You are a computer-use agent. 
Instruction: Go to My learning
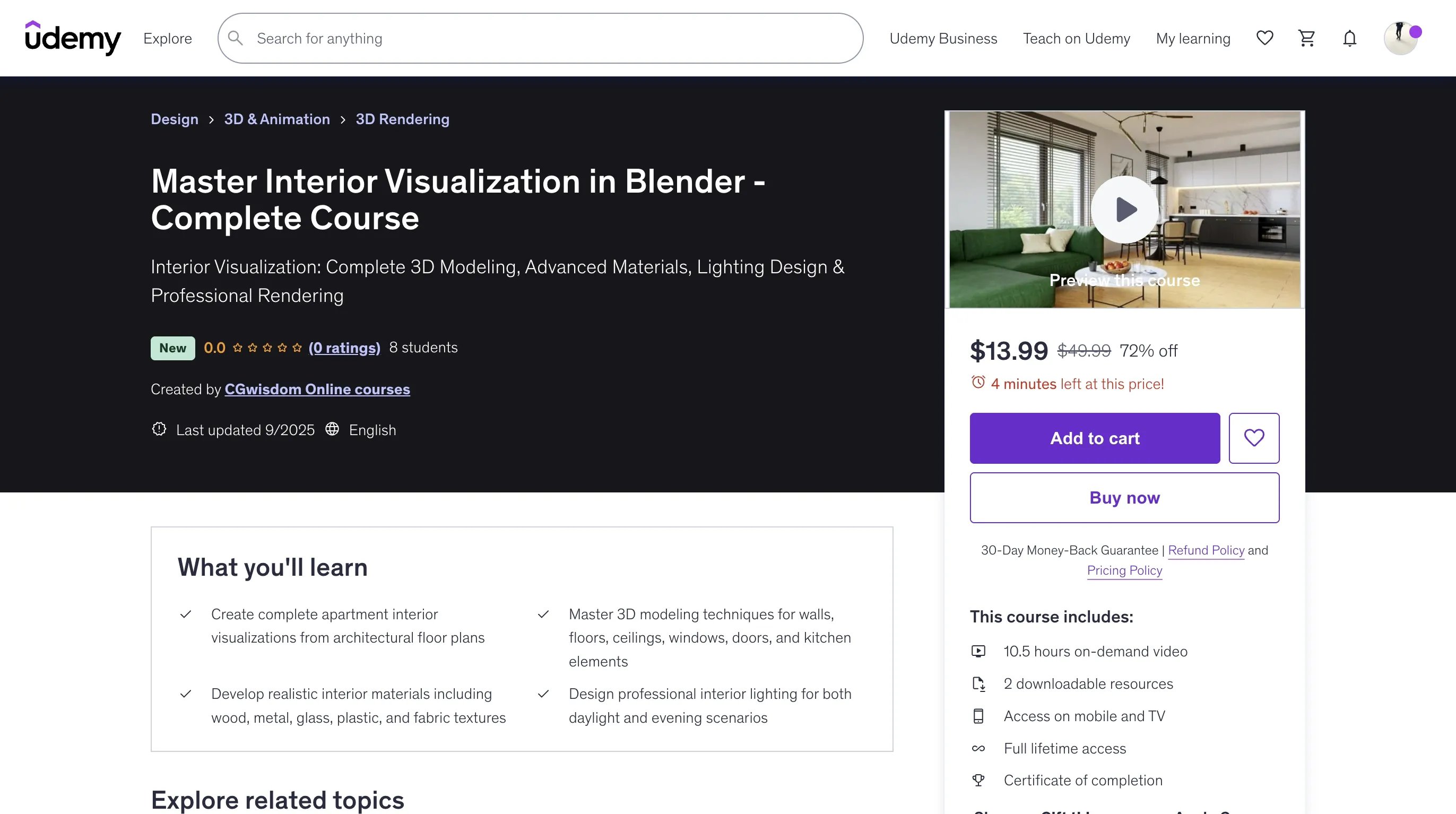click(1193, 38)
